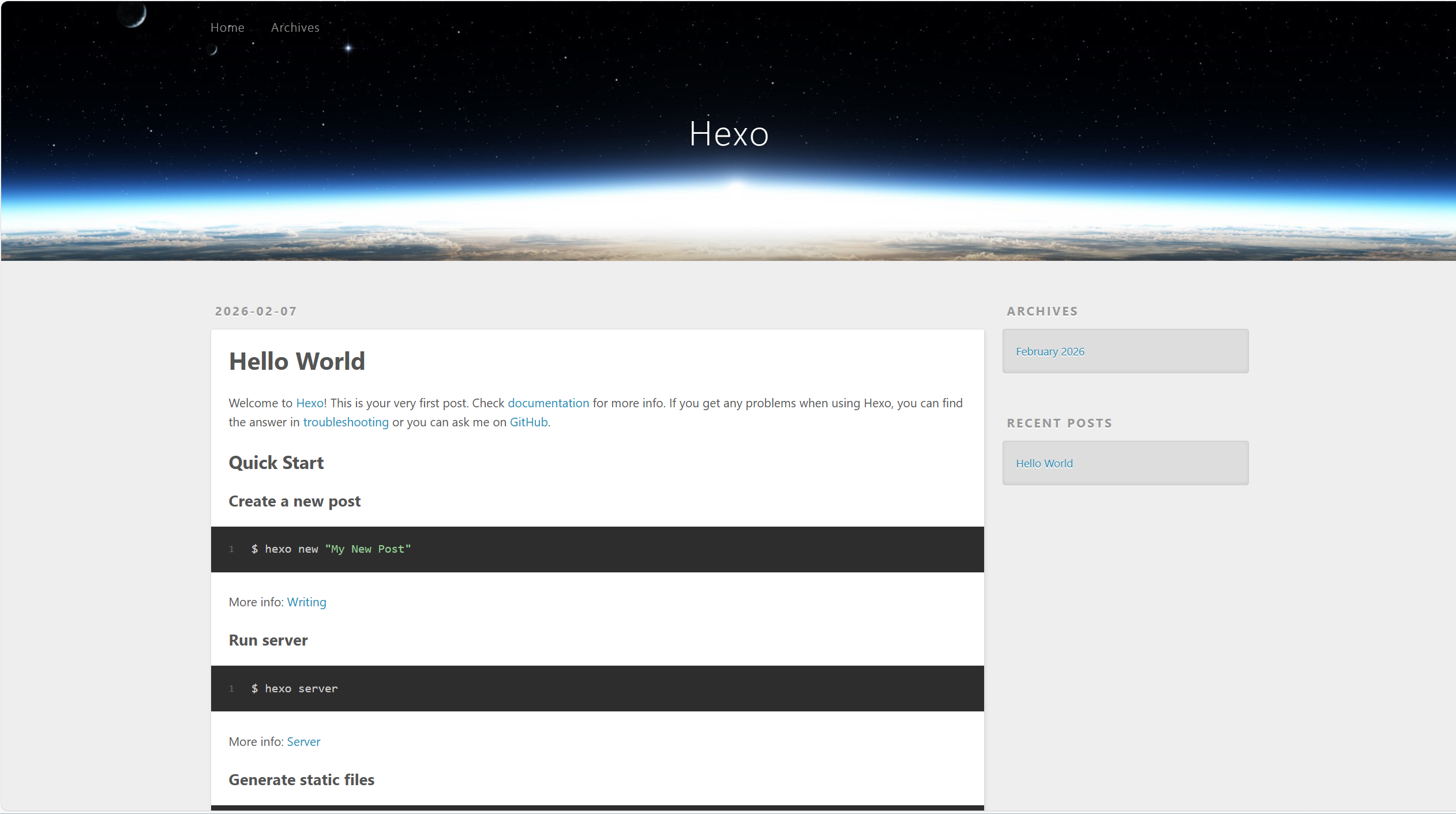Click the Hexo site title
This screenshot has height=814, width=1456.
click(729, 134)
